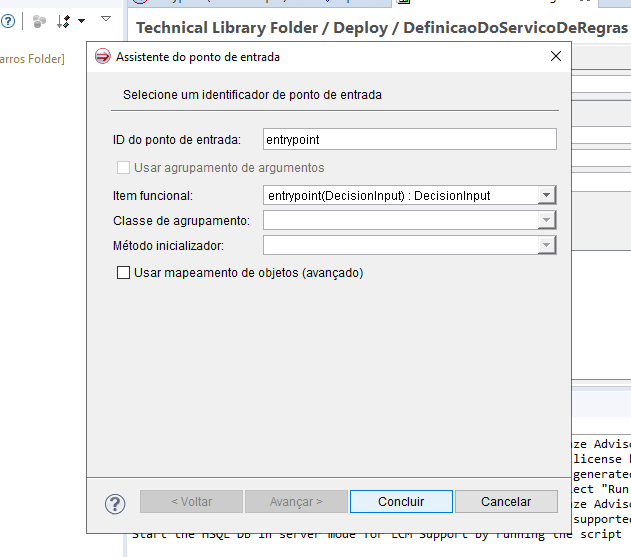Viewport: 631px width, 557px height.
Task: Toggle Usar mapeamento de objetos (avançado) checkbox
Action: point(123,272)
